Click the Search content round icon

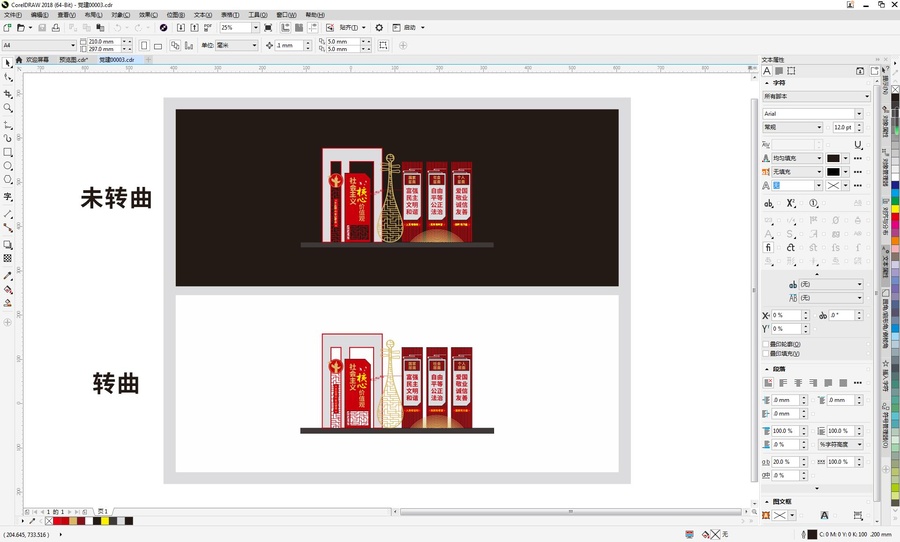tap(164, 28)
